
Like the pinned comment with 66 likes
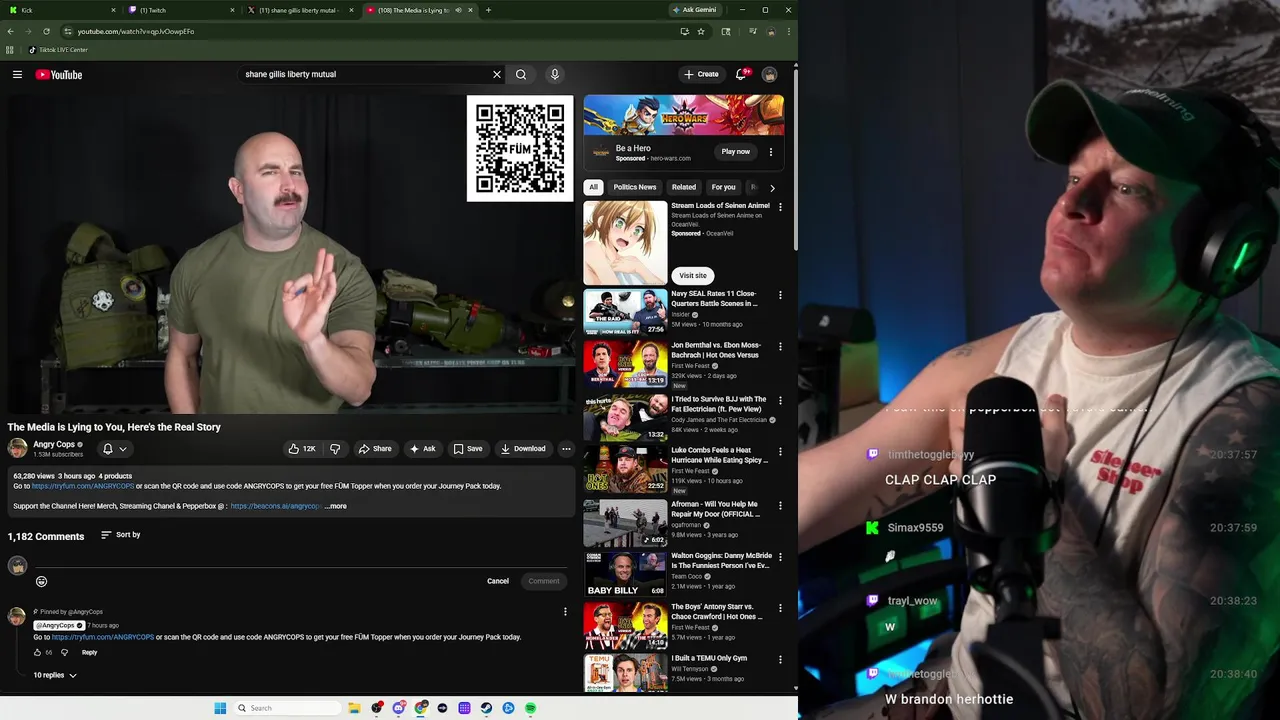click(x=38, y=653)
